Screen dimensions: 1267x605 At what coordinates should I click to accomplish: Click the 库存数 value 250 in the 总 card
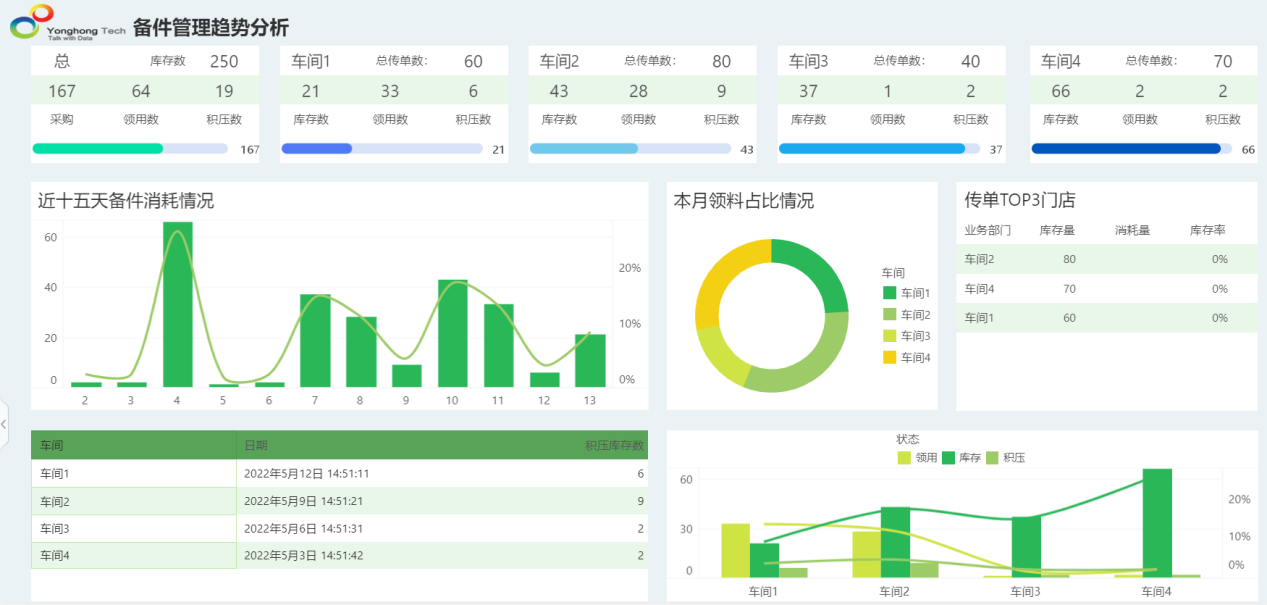tap(224, 61)
